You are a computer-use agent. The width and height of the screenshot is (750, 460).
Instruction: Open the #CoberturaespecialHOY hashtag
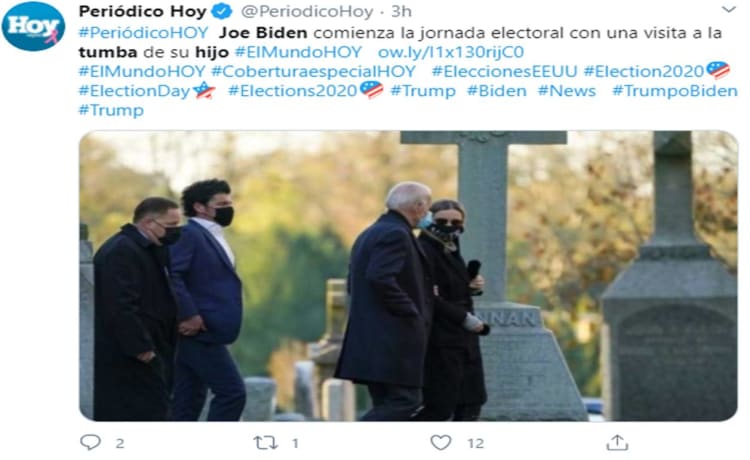[x=313, y=71]
